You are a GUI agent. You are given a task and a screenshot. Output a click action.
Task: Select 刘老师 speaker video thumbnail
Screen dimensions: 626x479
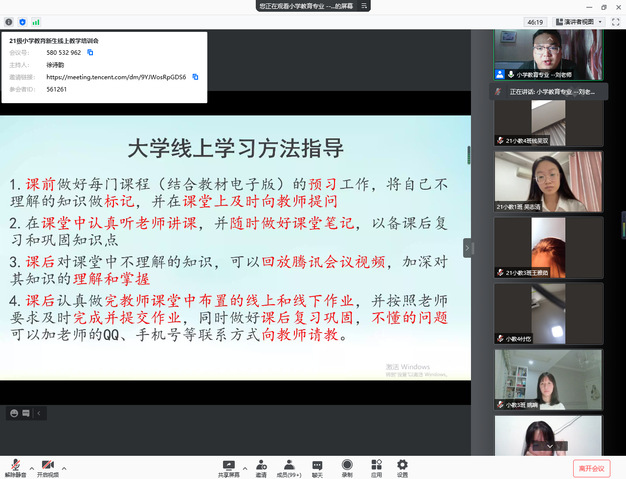pos(548,55)
